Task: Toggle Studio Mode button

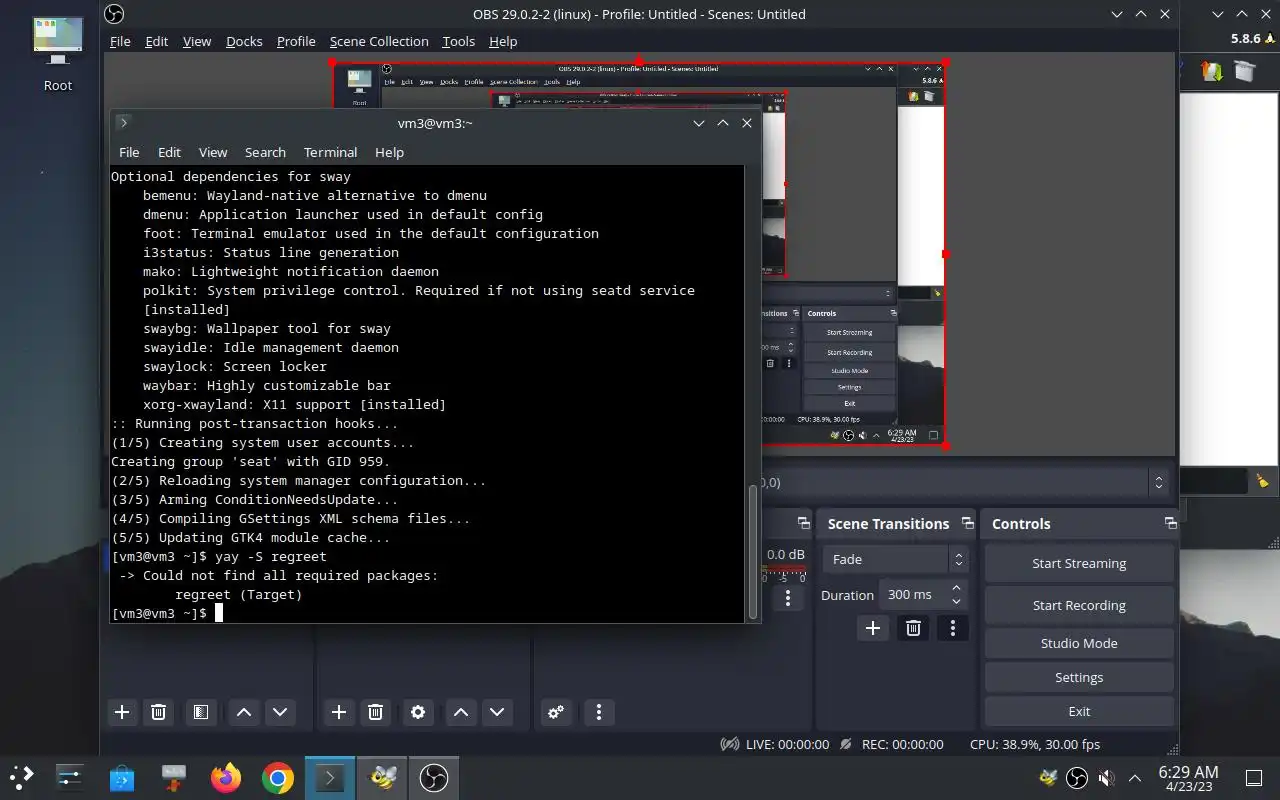Action: tap(1079, 643)
